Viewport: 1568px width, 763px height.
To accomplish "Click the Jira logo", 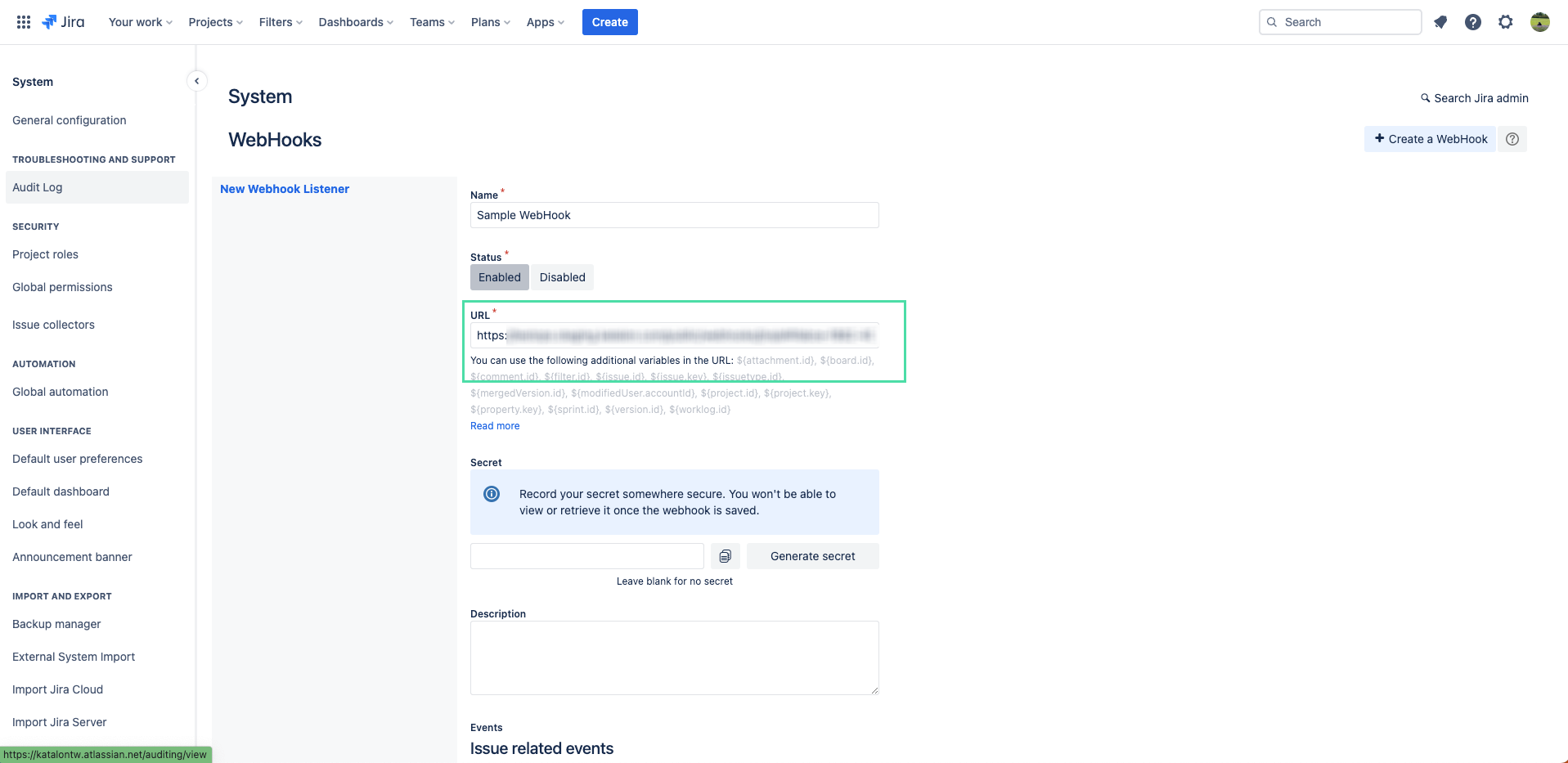I will click(63, 21).
